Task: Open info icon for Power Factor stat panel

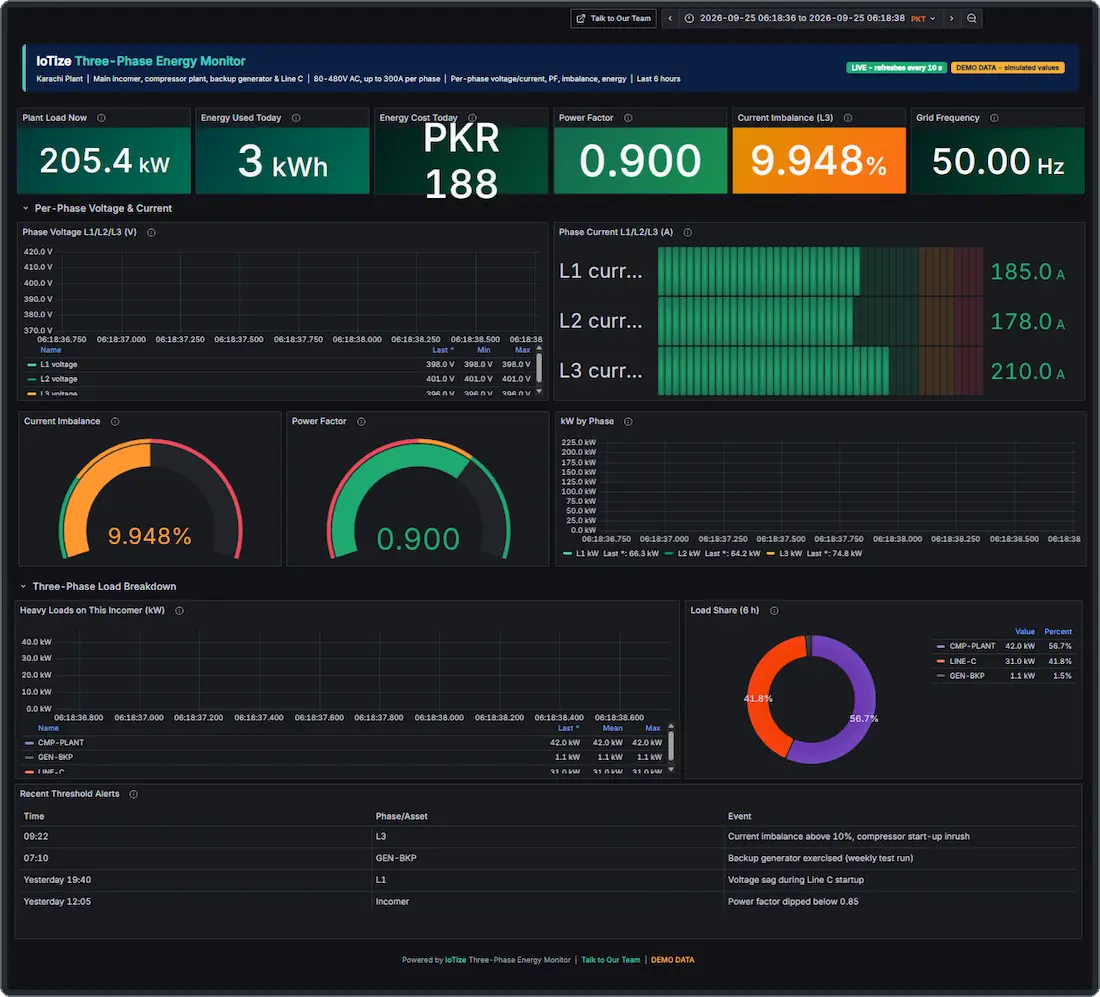Action: click(628, 118)
